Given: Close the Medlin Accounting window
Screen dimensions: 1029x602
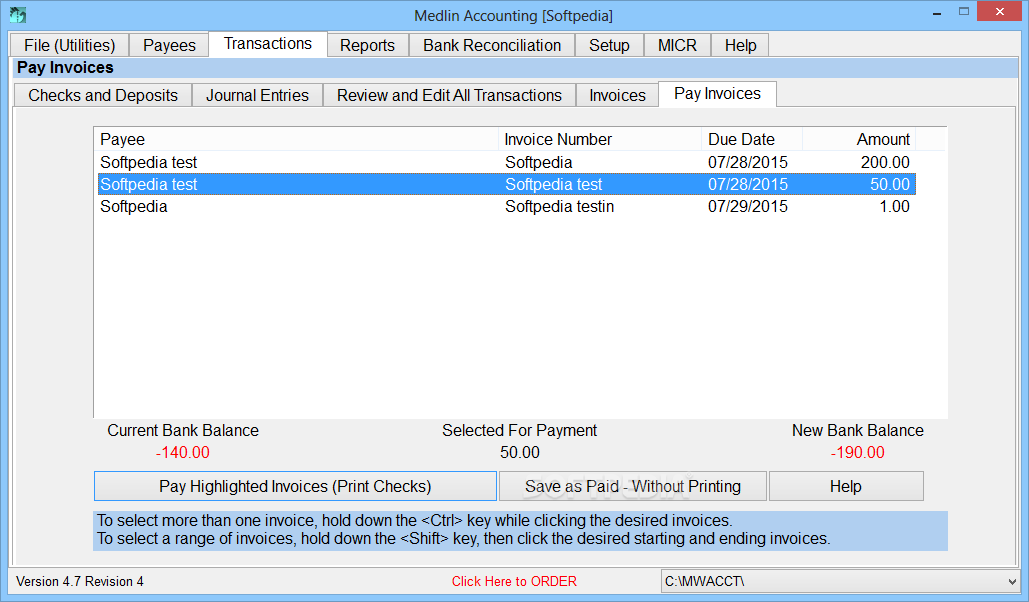Looking at the screenshot, I should pos(999,12).
